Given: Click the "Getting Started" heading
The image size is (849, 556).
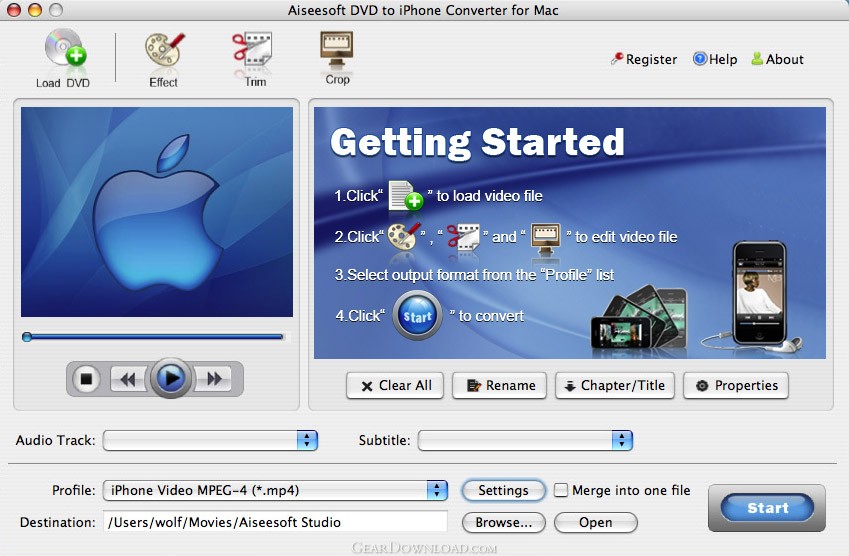Looking at the screenshot, I should [x=477, y=143].
